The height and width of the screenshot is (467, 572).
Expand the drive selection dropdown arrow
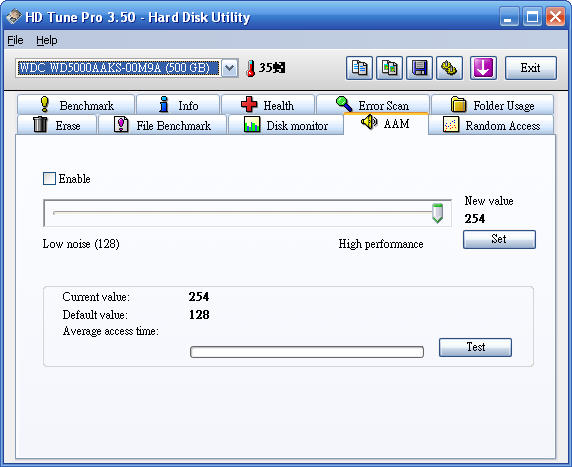pyautogui.click(x=229, y=68)
